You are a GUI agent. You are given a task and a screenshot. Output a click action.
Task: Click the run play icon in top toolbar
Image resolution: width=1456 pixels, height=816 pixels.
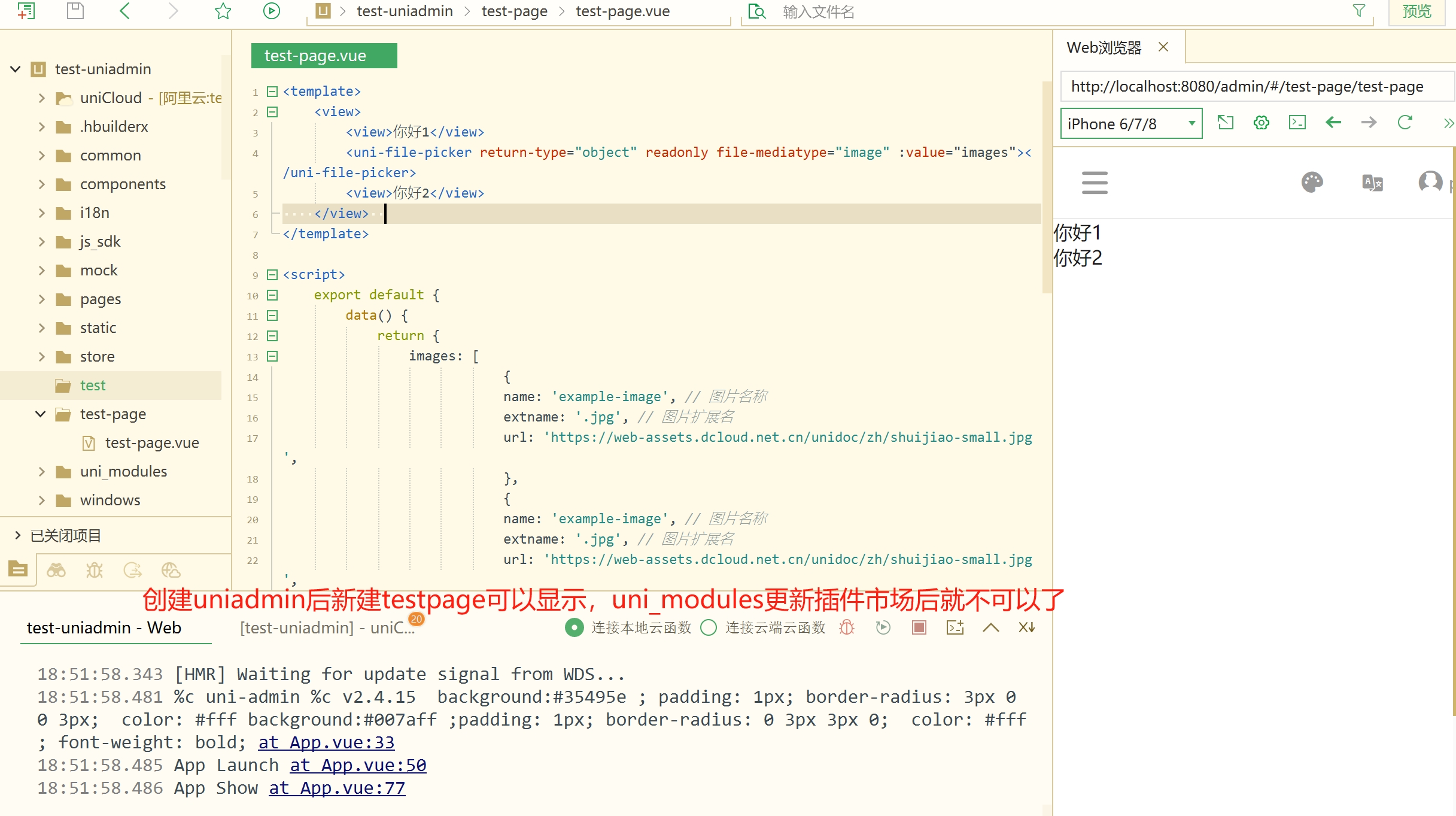pyautogui.click(x=271, y=11)
